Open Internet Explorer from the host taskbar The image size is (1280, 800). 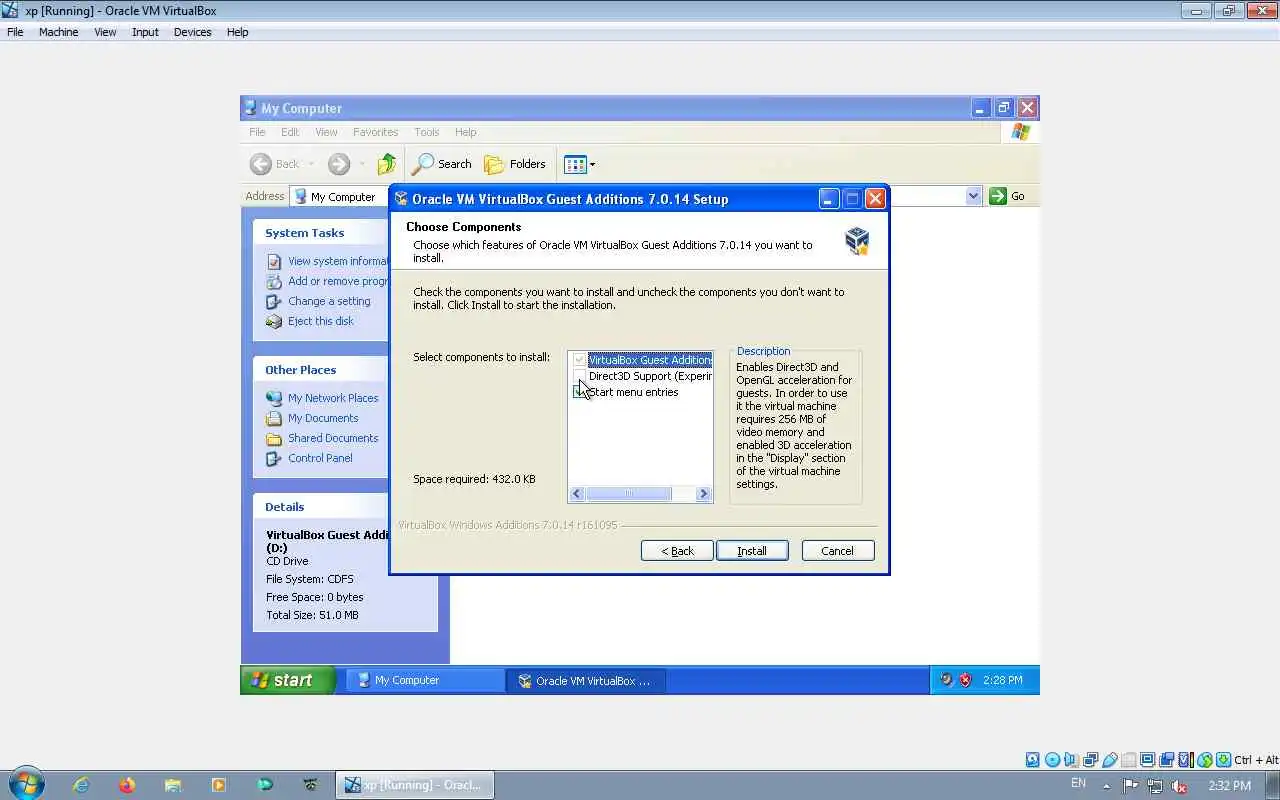[81, 785]
